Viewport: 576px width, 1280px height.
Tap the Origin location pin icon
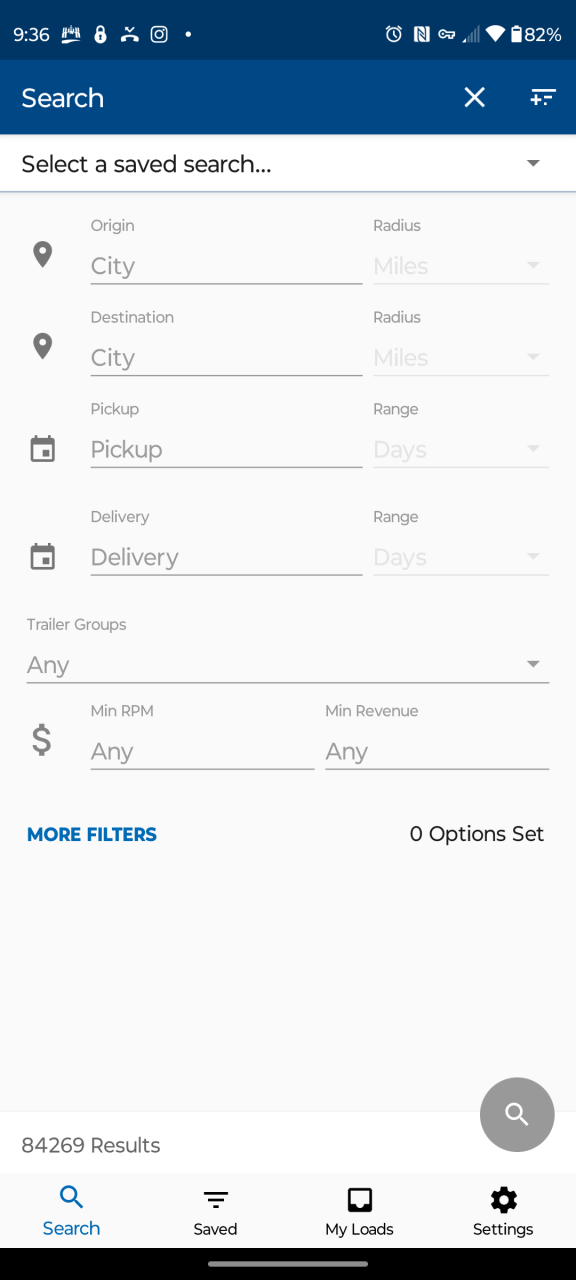coord(42,254)
